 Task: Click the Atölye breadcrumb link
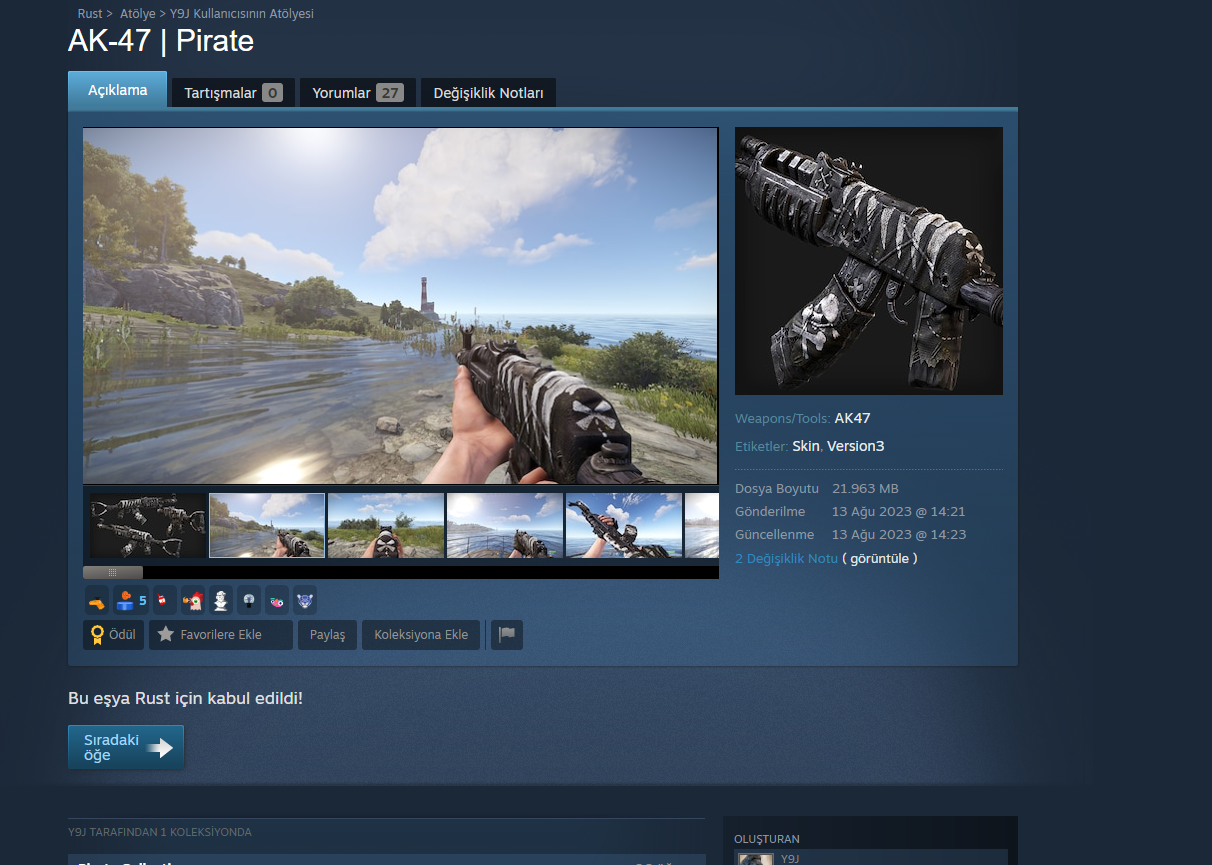click(137, 14)
